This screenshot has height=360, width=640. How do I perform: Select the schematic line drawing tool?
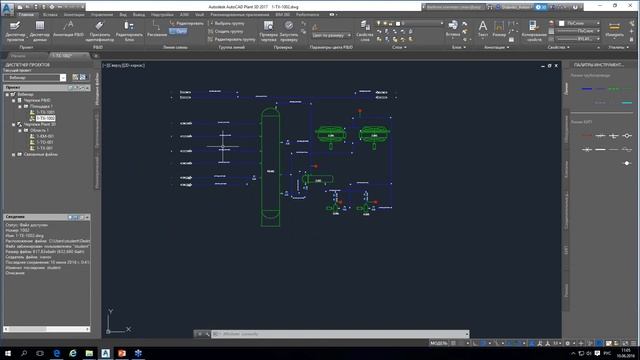click(x=157, y=29)
